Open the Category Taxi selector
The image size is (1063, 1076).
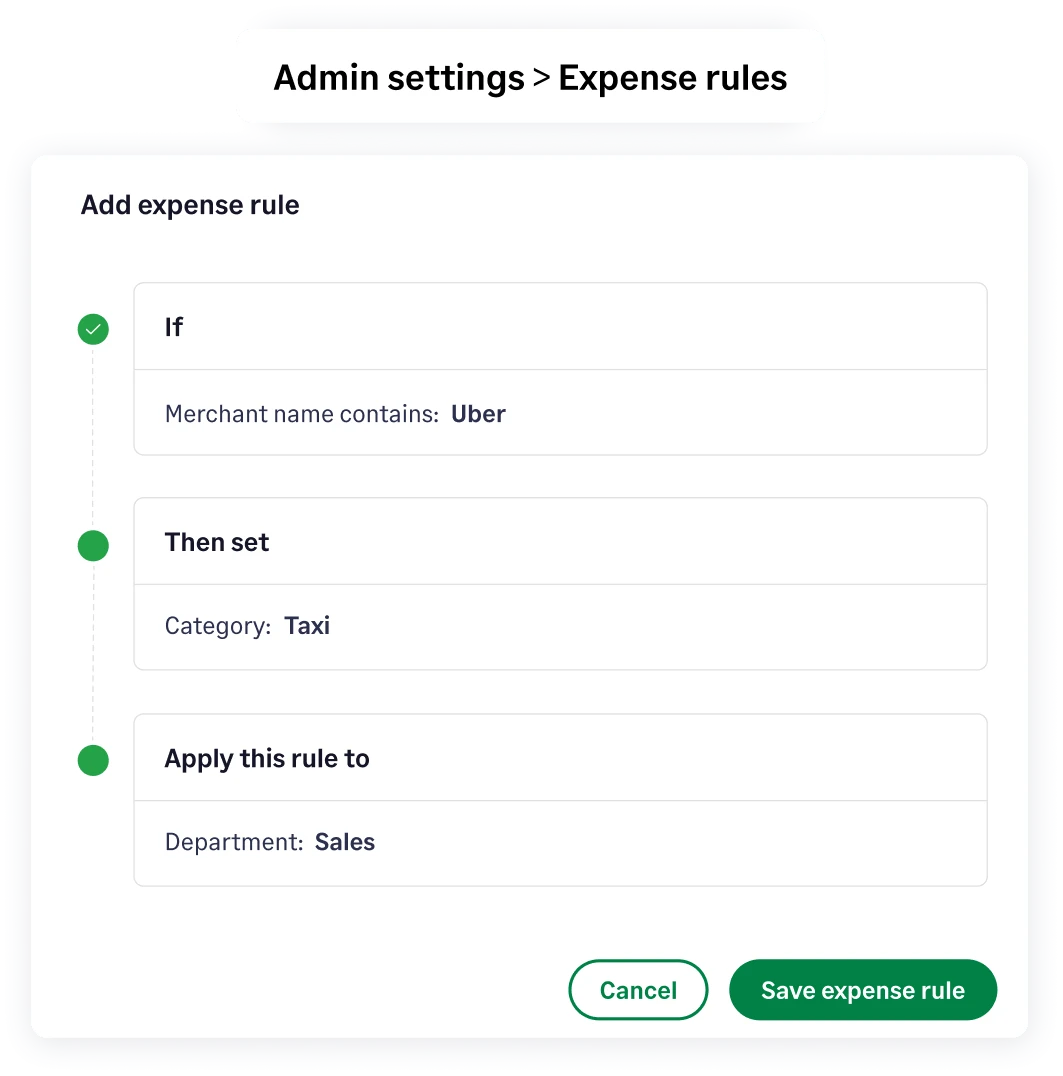point(307,626)
